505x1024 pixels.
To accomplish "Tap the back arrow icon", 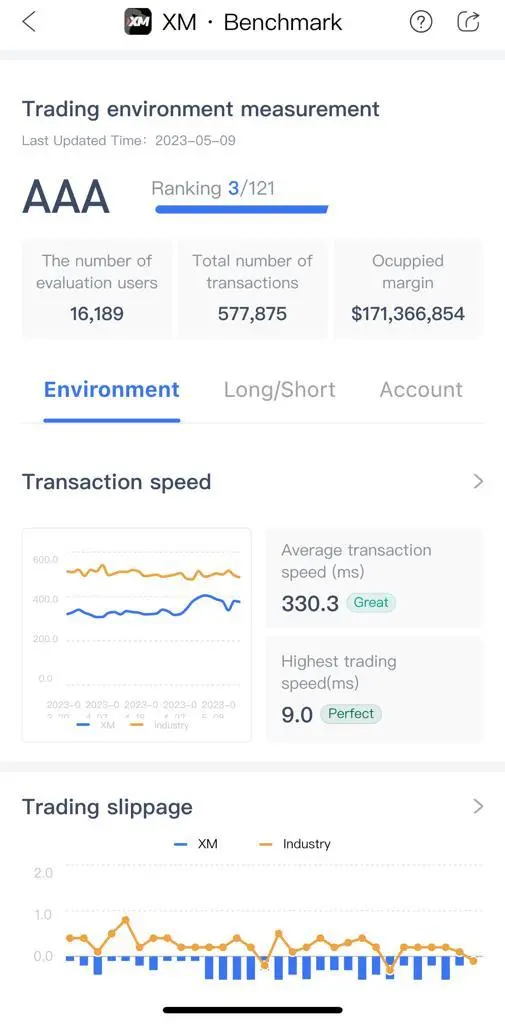I will (x=29, y=22).
